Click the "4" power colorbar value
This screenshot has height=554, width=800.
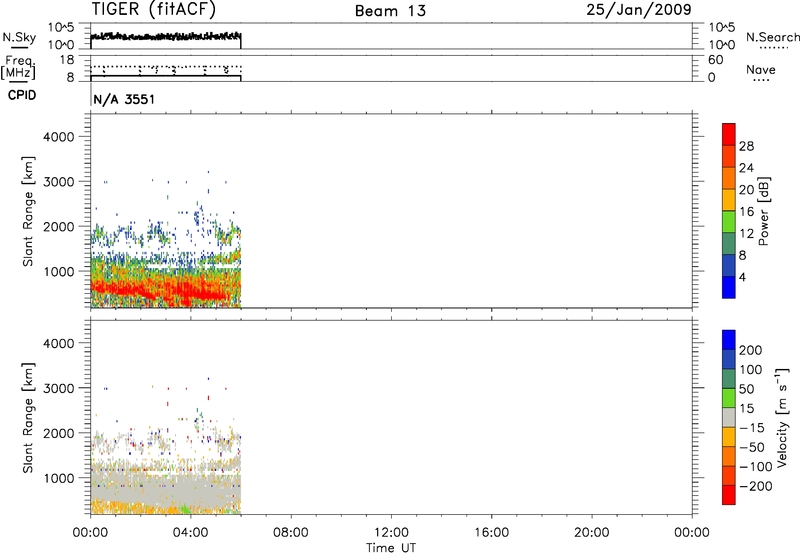click(x=742, y=277)
